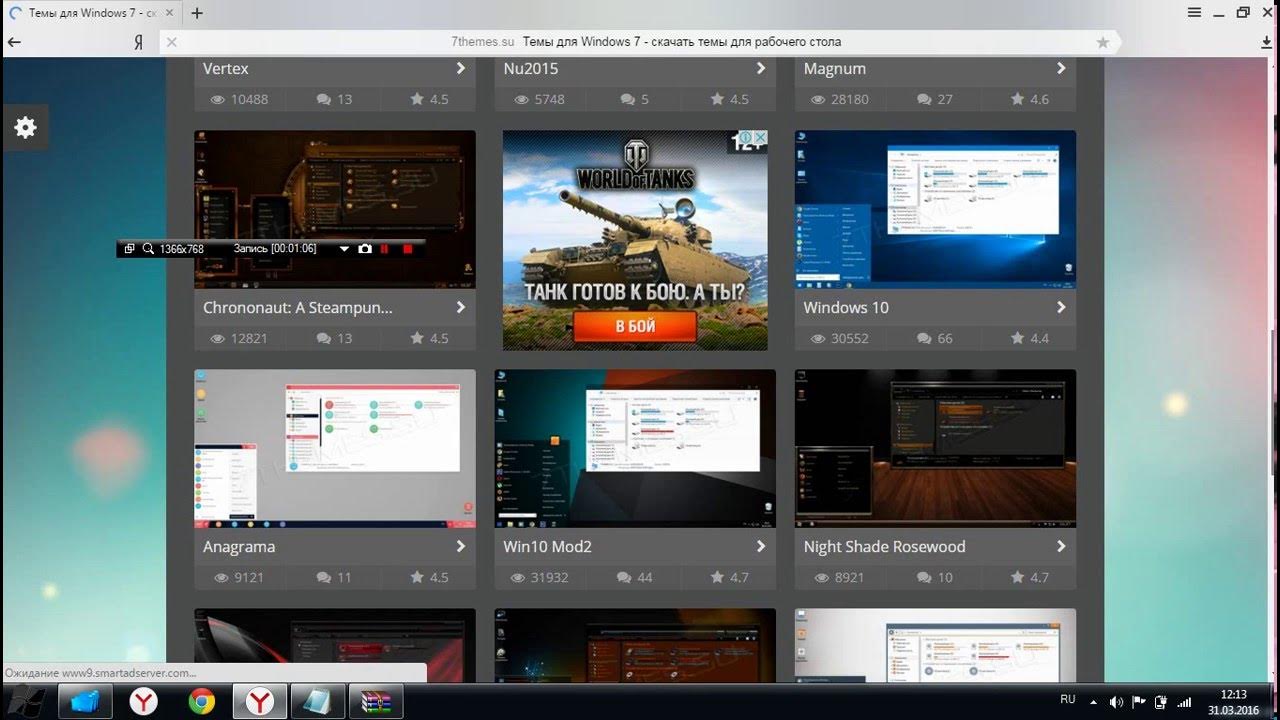Screen dimensions: 1280x720
Task: Open the Vertex theme title link
Action: 225,68
